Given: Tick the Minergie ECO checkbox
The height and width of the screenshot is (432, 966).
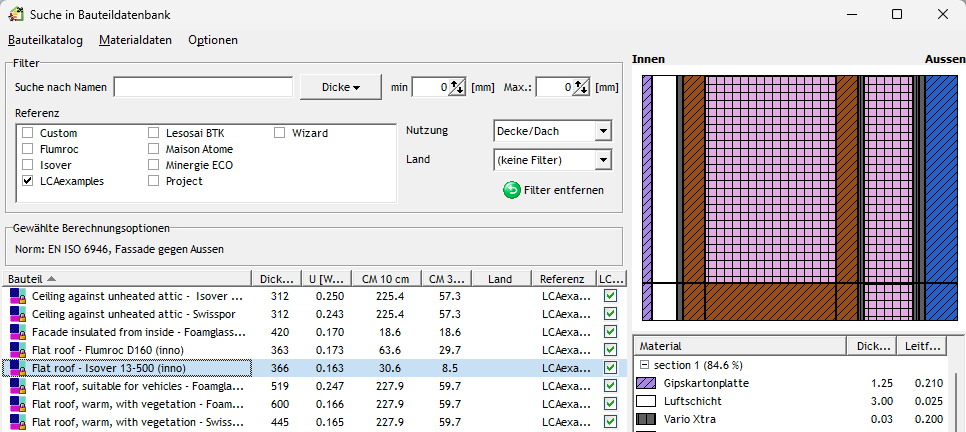Looking at the screenshot, I should pyautogui.click(x=154, y=165).
